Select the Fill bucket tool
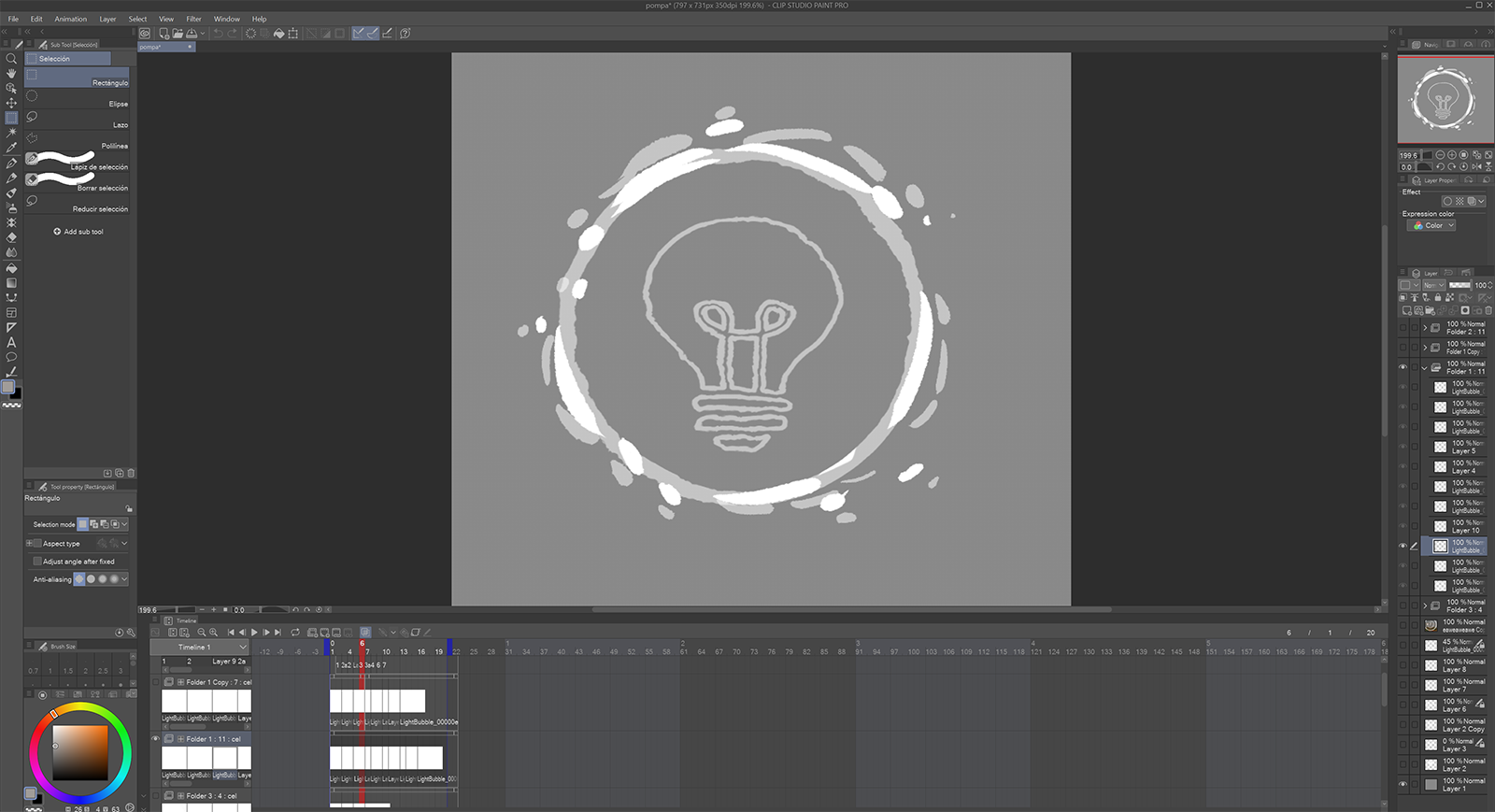1495x812 pixels. click(11, 267)
